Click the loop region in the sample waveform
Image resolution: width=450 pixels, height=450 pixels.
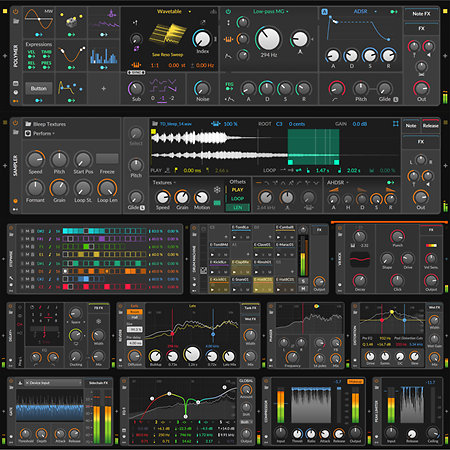coord(313,147)
